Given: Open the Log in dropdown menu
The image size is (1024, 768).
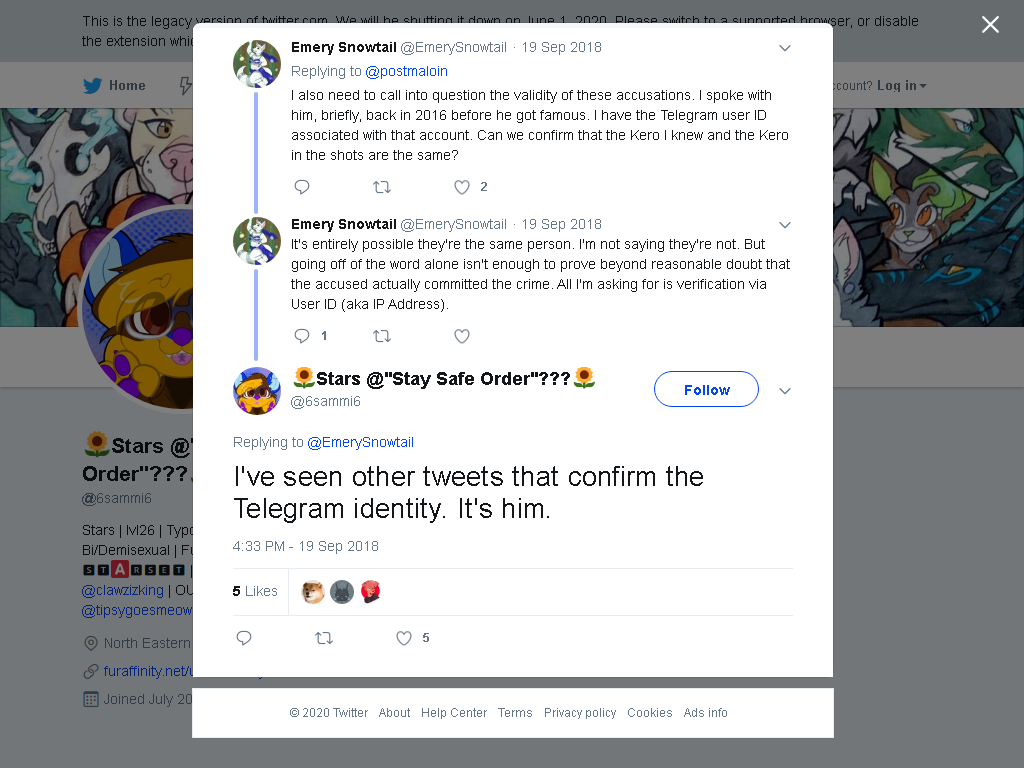Looking at the screenshot, I should click(x=901, y=86).
